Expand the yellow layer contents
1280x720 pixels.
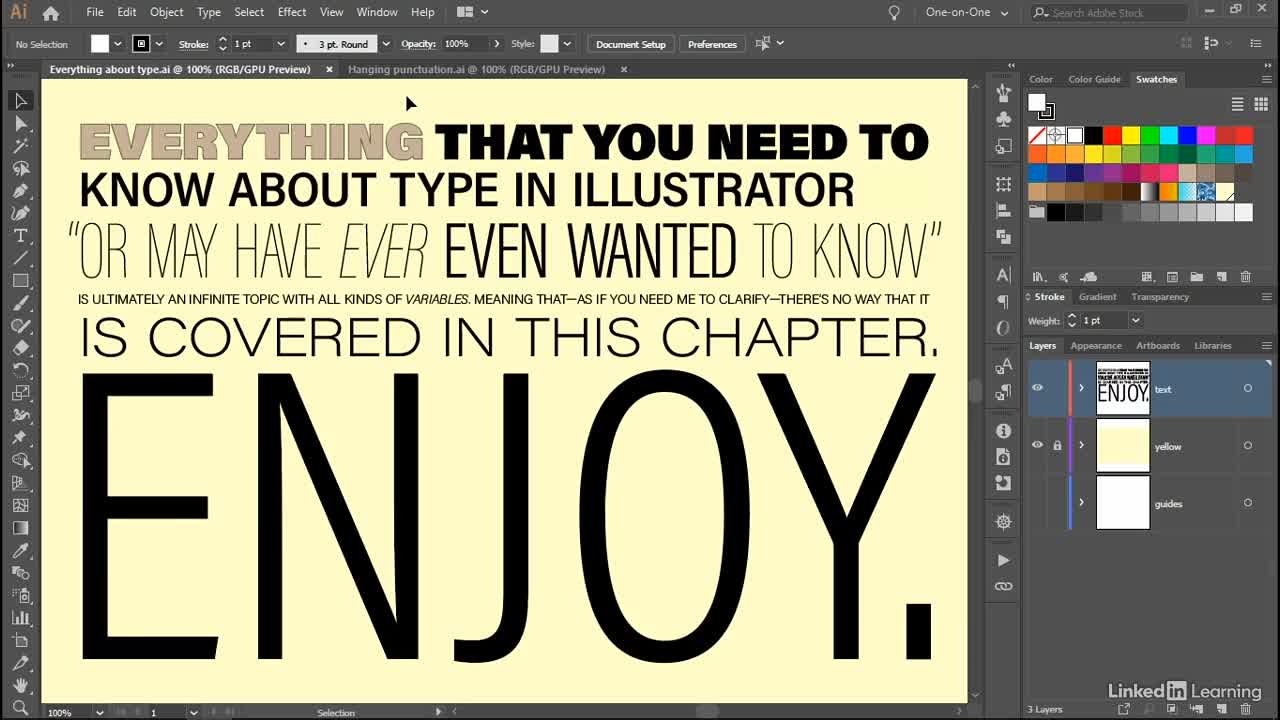click(x=1081, y=445)
